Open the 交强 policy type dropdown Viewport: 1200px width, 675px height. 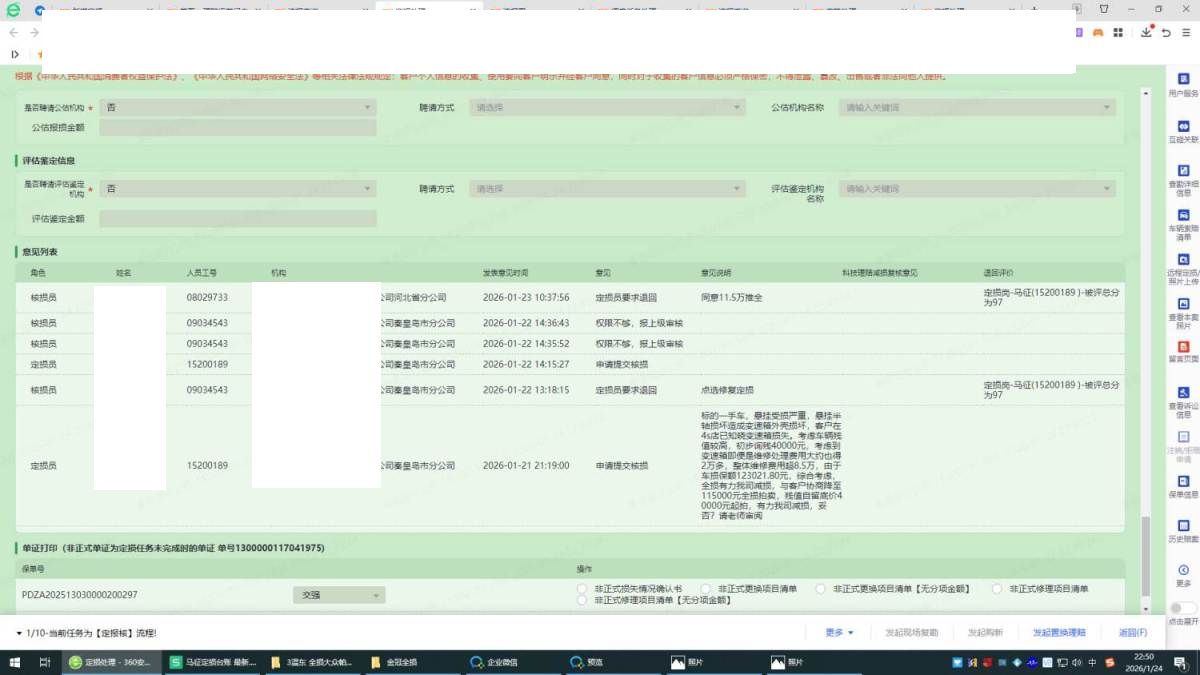point(338,595)
